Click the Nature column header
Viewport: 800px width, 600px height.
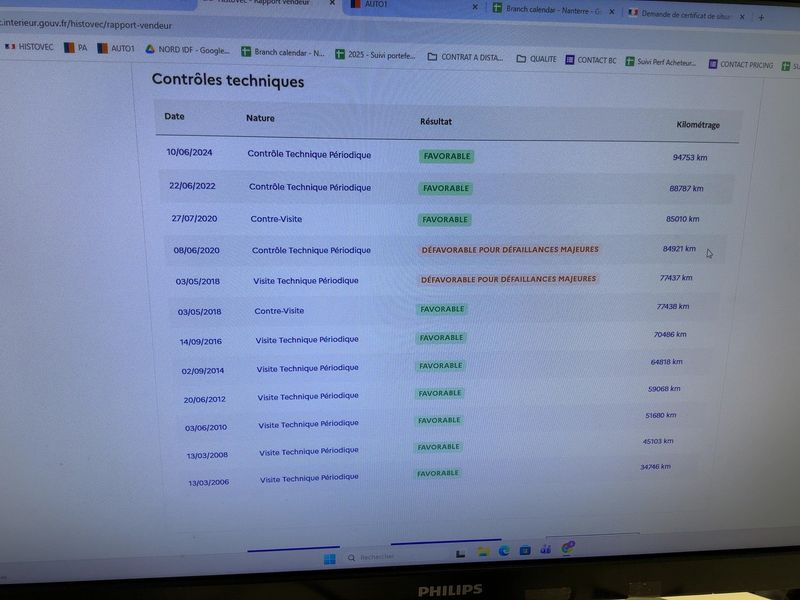(260, 118)
